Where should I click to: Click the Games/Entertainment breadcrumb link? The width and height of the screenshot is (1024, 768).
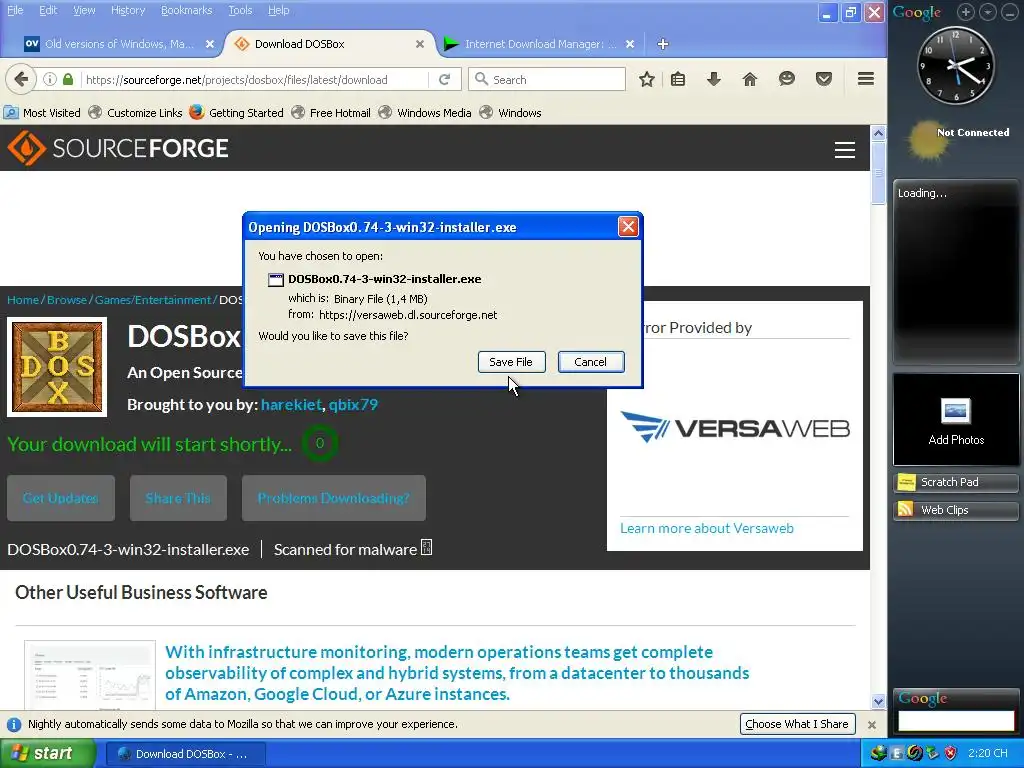[153, 300]
